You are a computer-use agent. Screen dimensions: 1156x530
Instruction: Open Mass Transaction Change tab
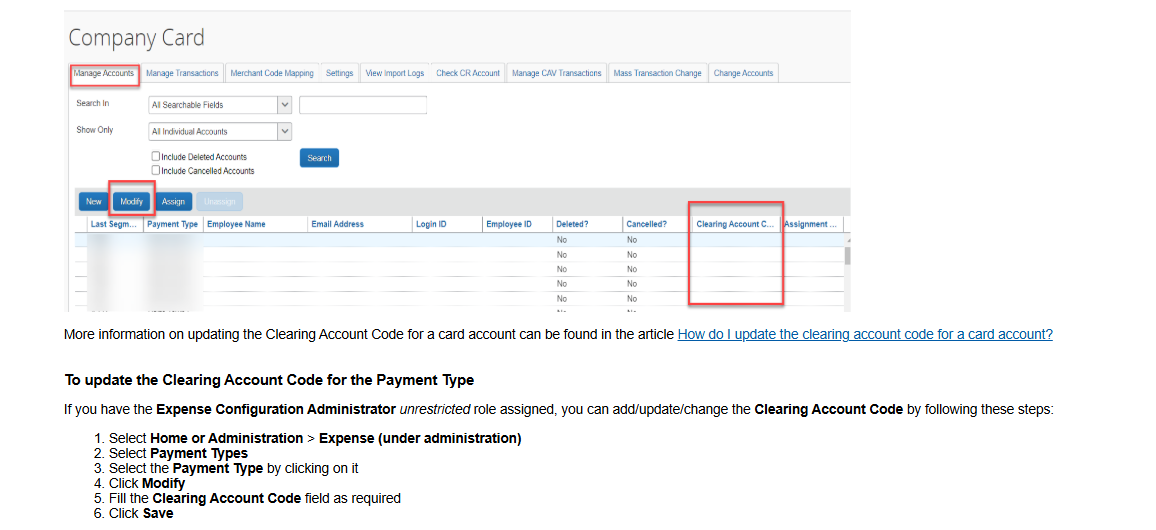pyautogui.click(x=657, y=73)
